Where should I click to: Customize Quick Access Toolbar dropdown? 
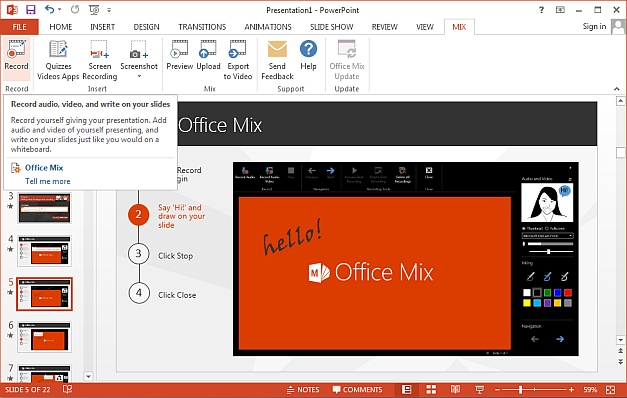click(109, 10)
